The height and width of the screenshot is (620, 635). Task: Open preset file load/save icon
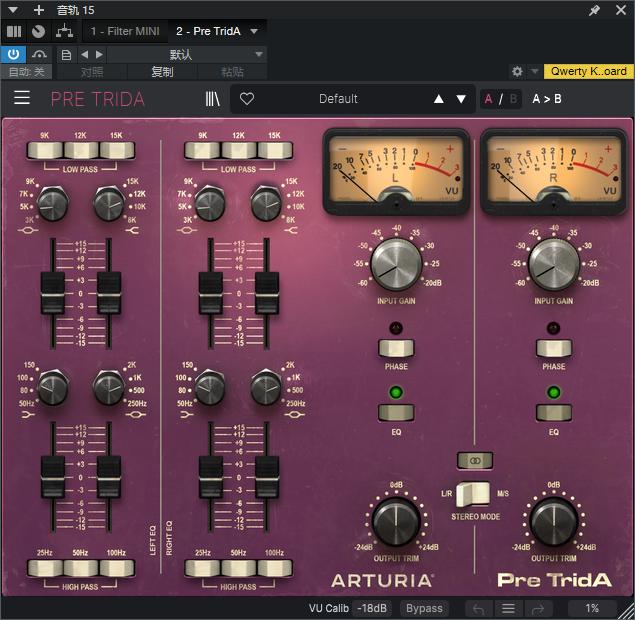click(66, 54)
